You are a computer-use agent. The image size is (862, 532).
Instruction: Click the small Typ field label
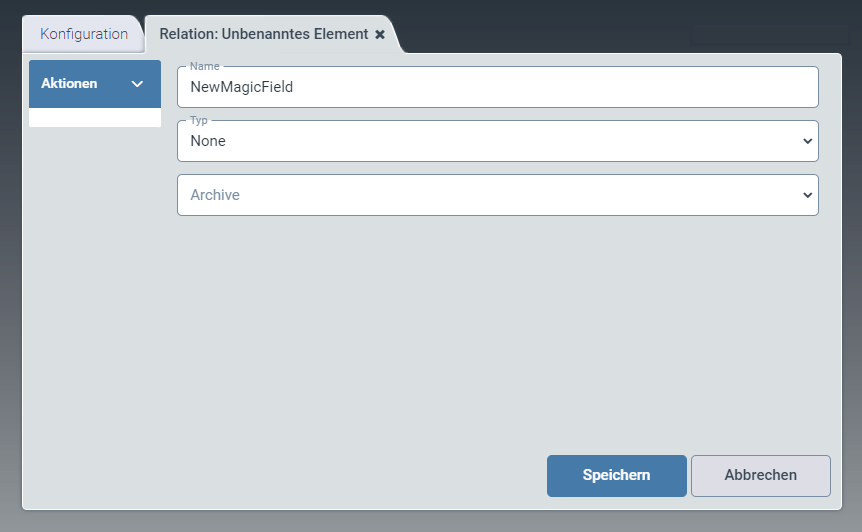(x=198, y=120)
